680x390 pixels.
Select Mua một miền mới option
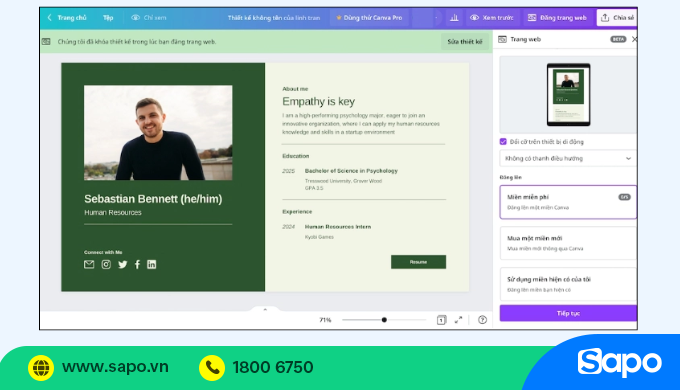(x=568, y=243)
